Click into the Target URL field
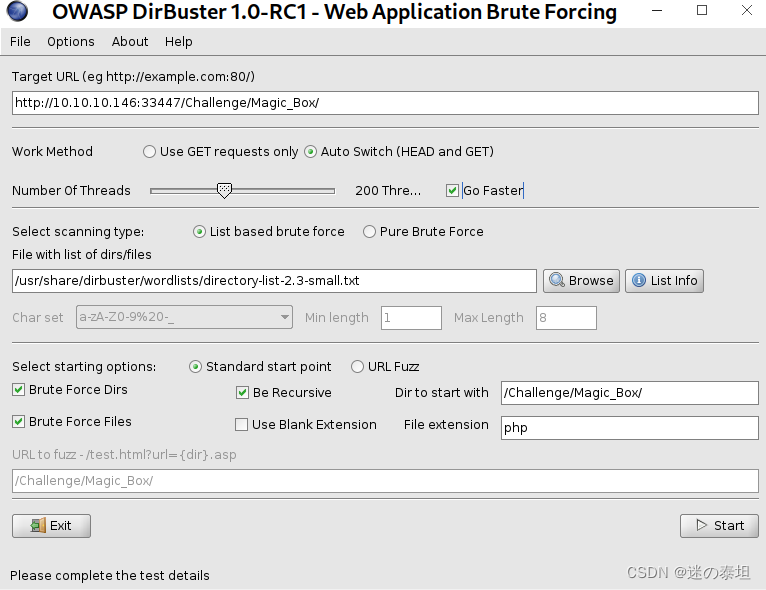This screenshot has height=590, width=766. [385, 103]
